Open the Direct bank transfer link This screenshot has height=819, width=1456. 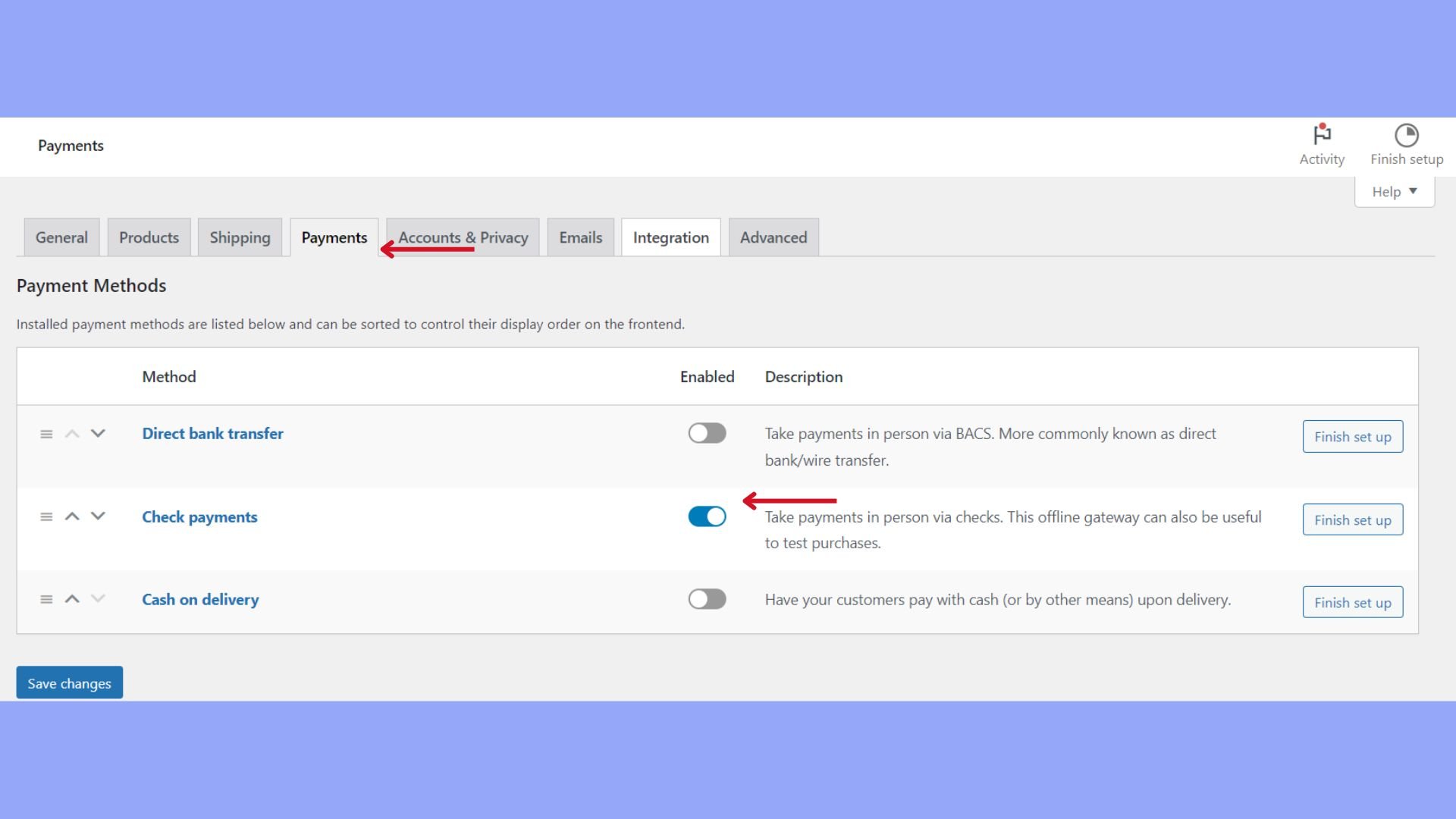pos(212,434)
